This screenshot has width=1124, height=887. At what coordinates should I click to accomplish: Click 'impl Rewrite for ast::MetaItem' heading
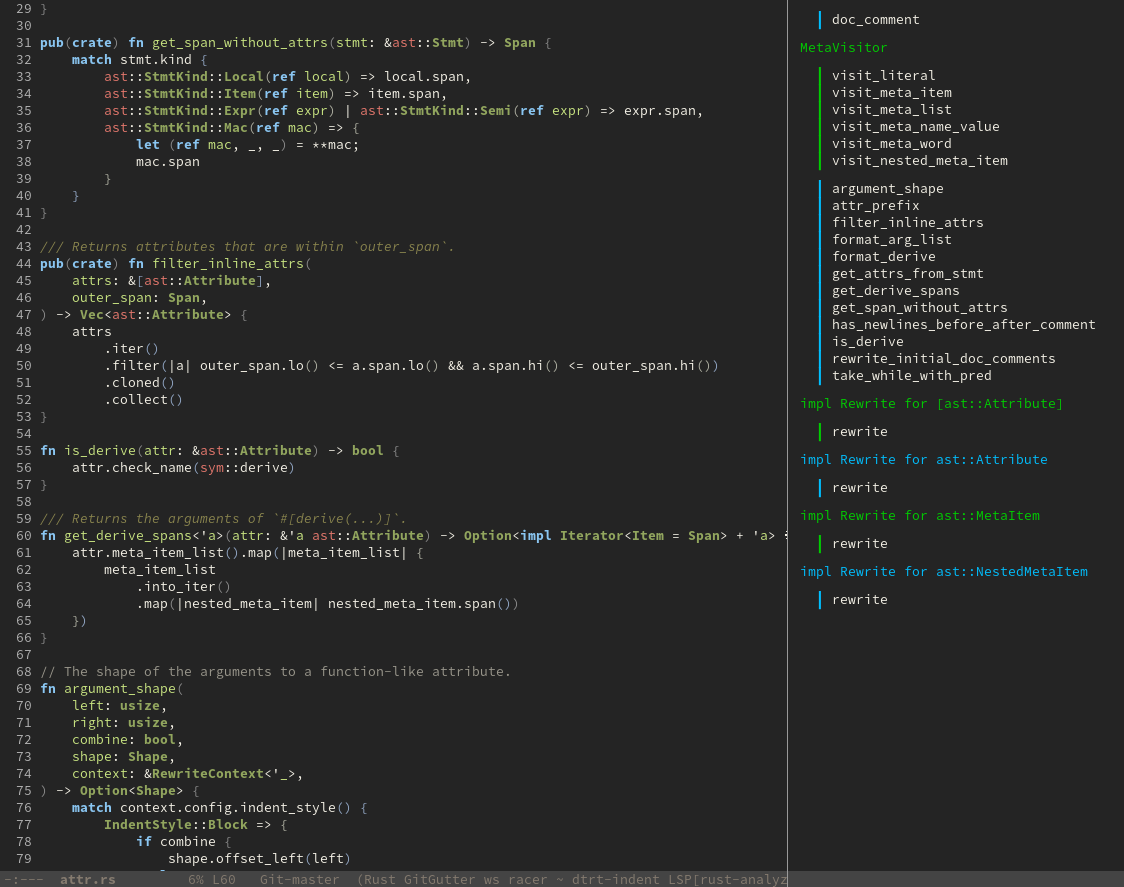click(x=920, y=516)
